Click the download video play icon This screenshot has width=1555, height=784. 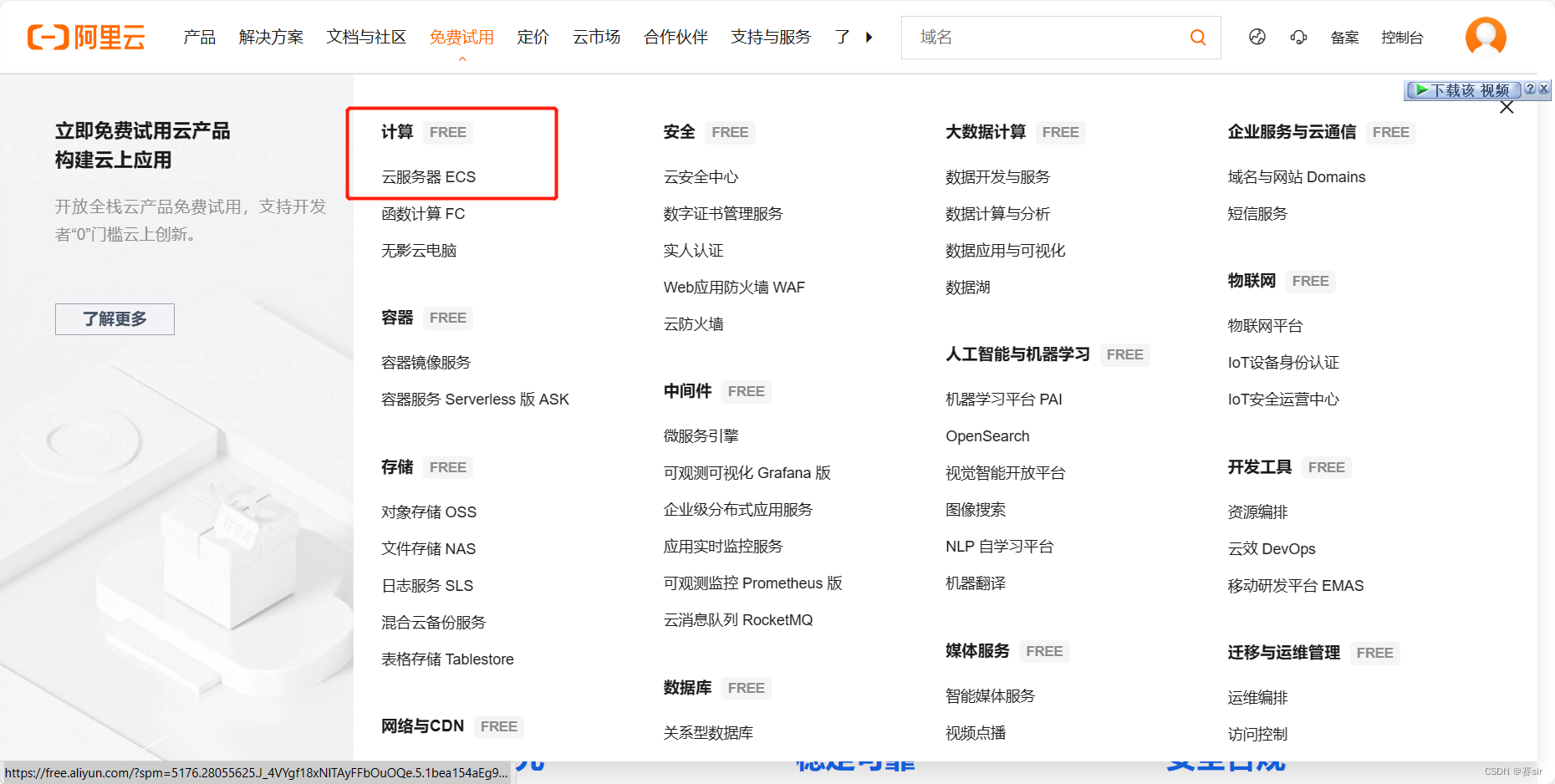coord(1421,89)
